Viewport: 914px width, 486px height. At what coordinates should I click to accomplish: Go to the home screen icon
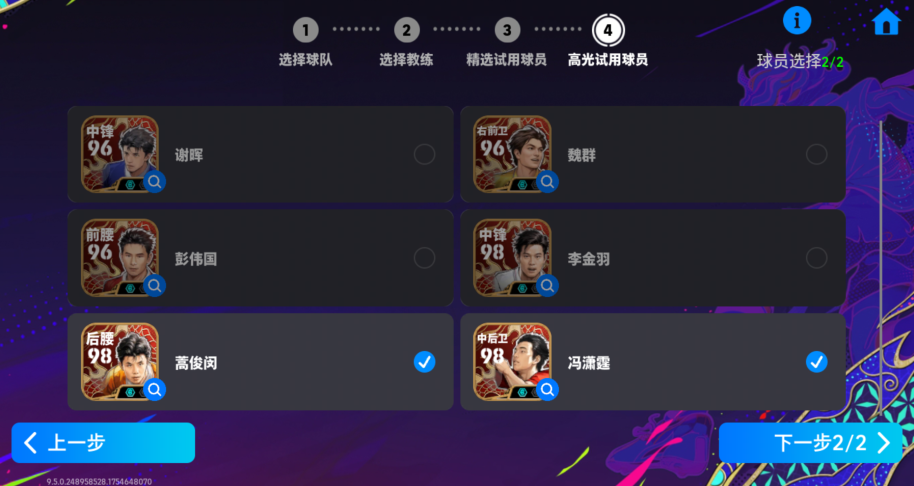pos(886,22)
